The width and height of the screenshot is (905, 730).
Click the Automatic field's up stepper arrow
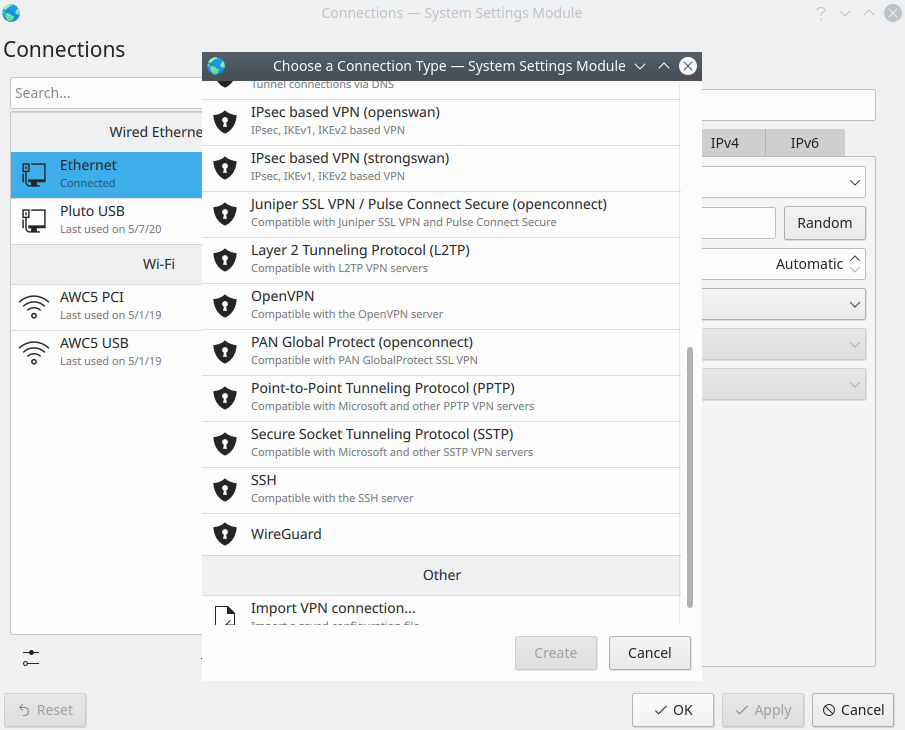pyautogui.click(x=856, y=258)
